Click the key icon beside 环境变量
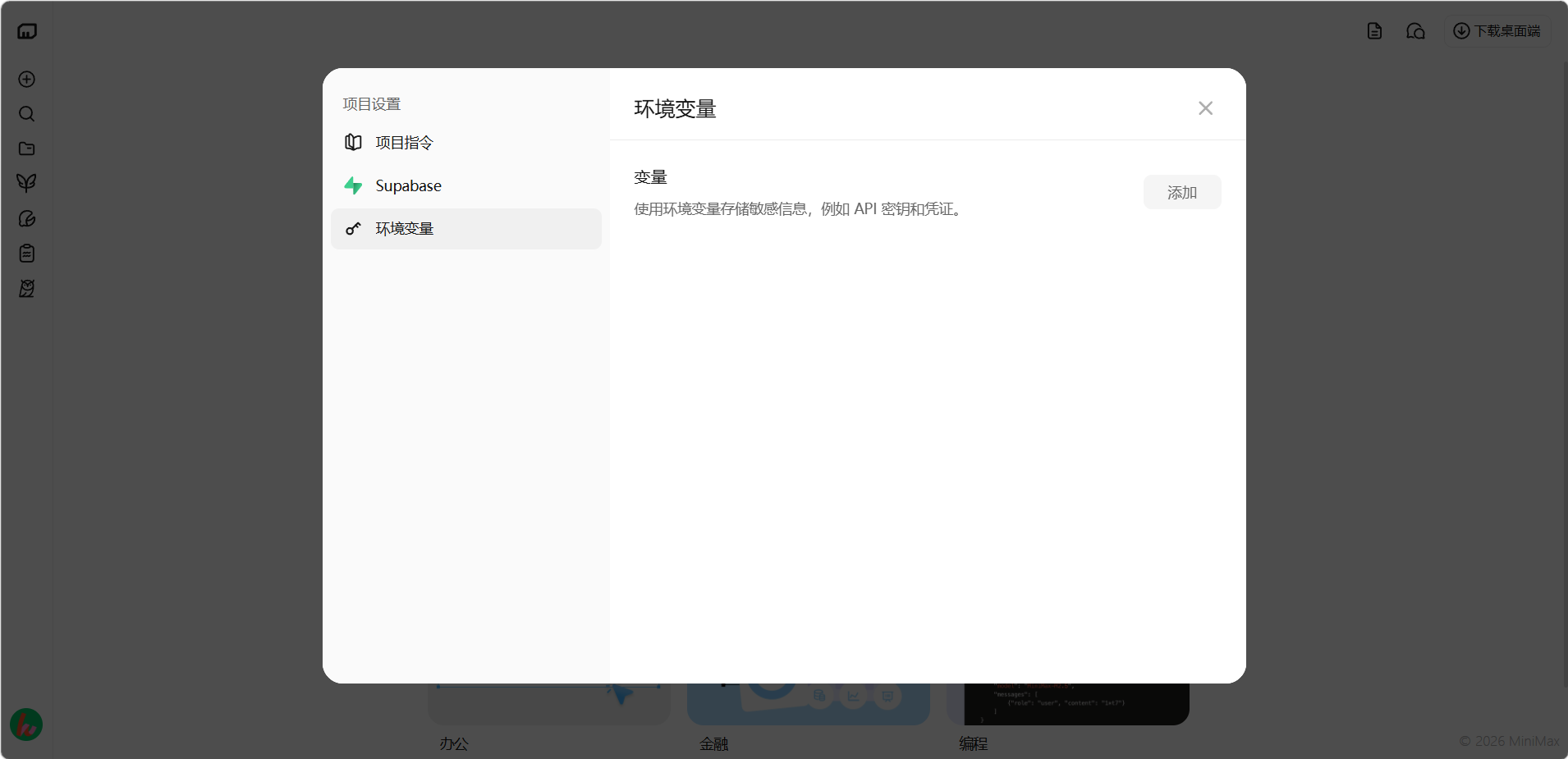The image size is (1568, 759). 354,229
